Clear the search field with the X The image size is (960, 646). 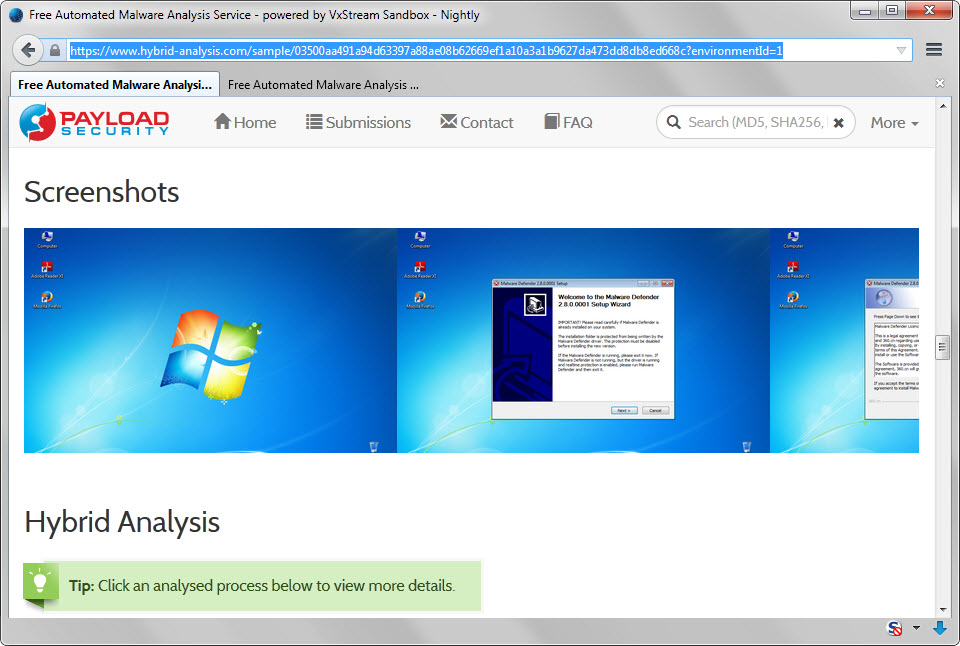[839, 123]
